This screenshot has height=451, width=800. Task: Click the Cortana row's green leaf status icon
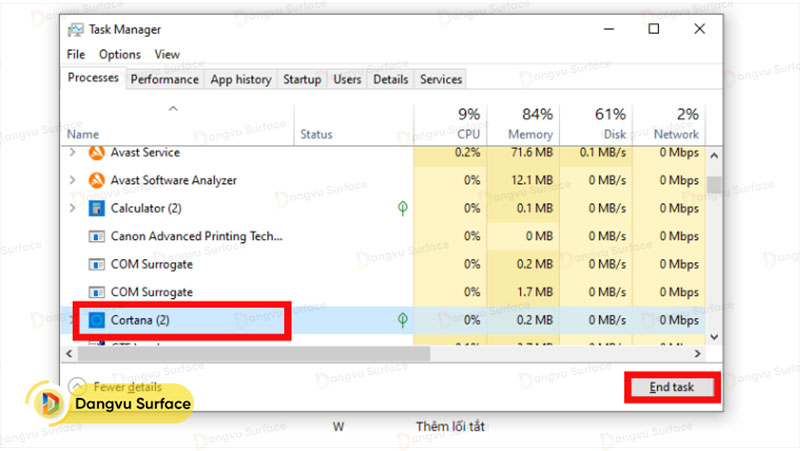click(x=403, y=320)
